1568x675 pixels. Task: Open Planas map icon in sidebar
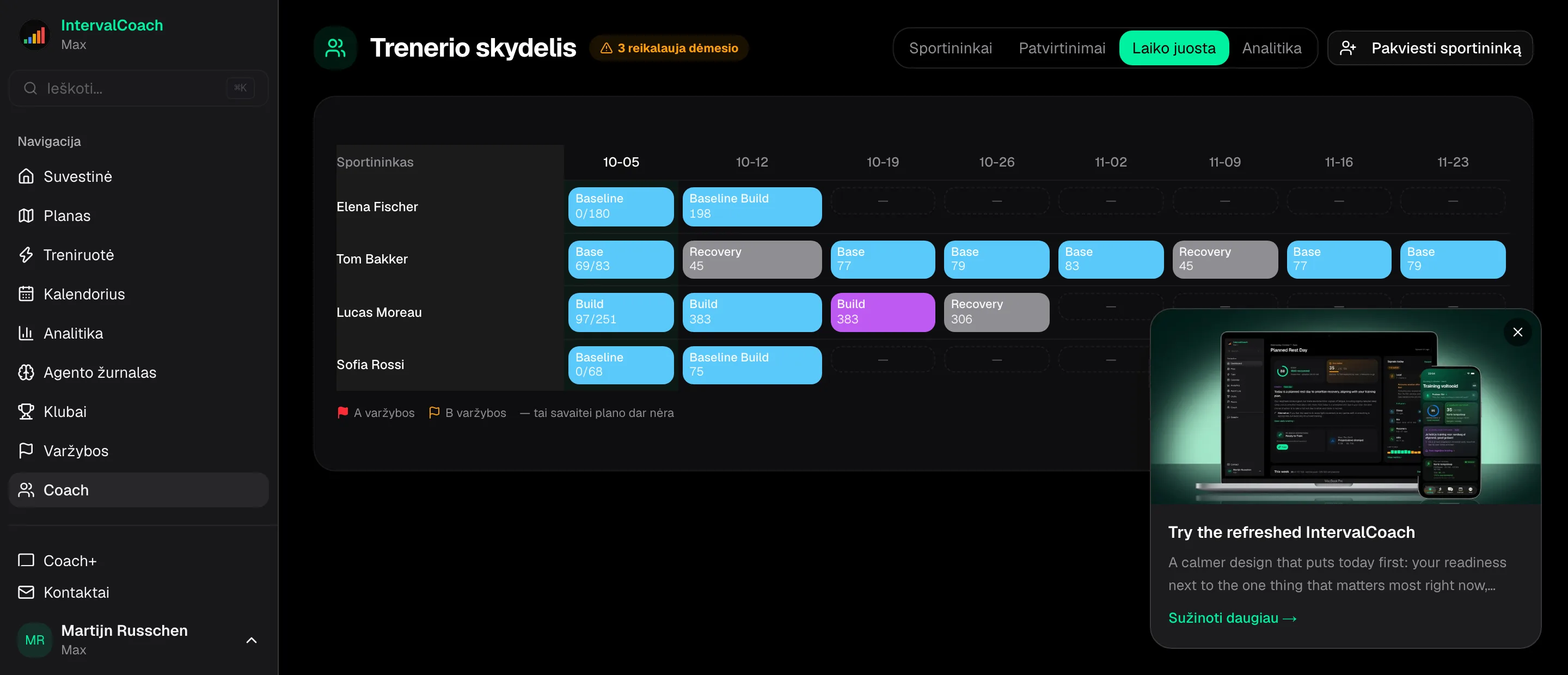tap(26, 216)
